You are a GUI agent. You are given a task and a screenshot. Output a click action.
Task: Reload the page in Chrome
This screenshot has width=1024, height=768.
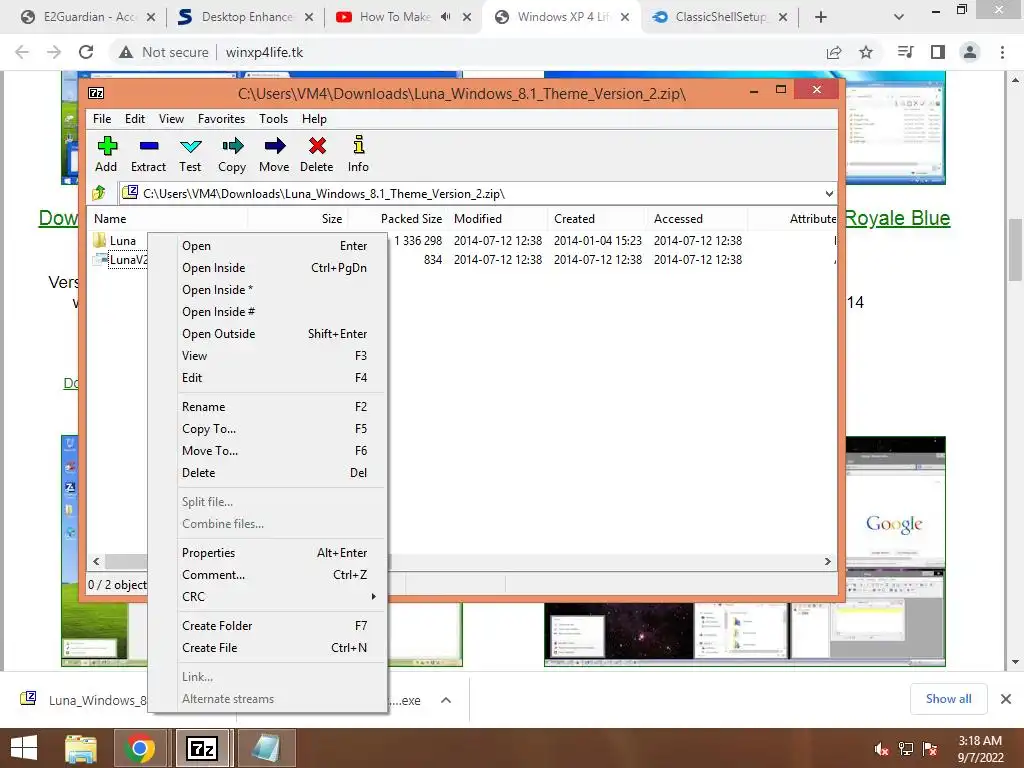pyautogui.click(x=86, y=52)
